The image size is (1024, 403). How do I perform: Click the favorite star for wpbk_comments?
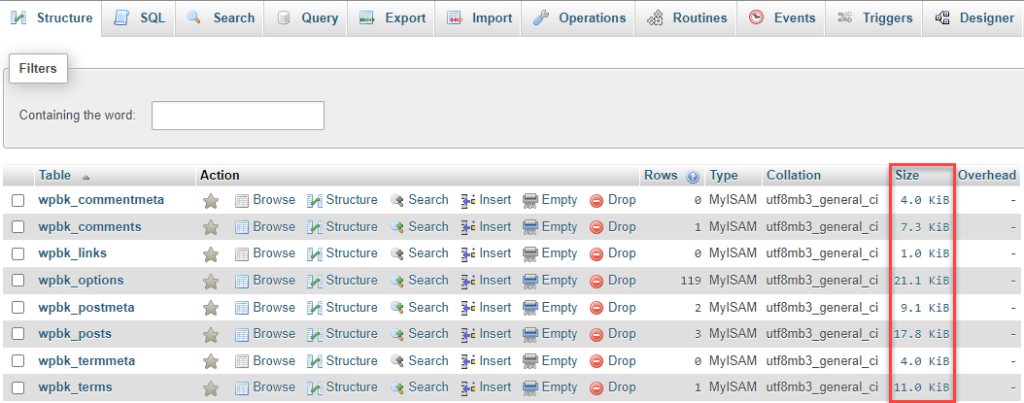click(x=210, y=227)
